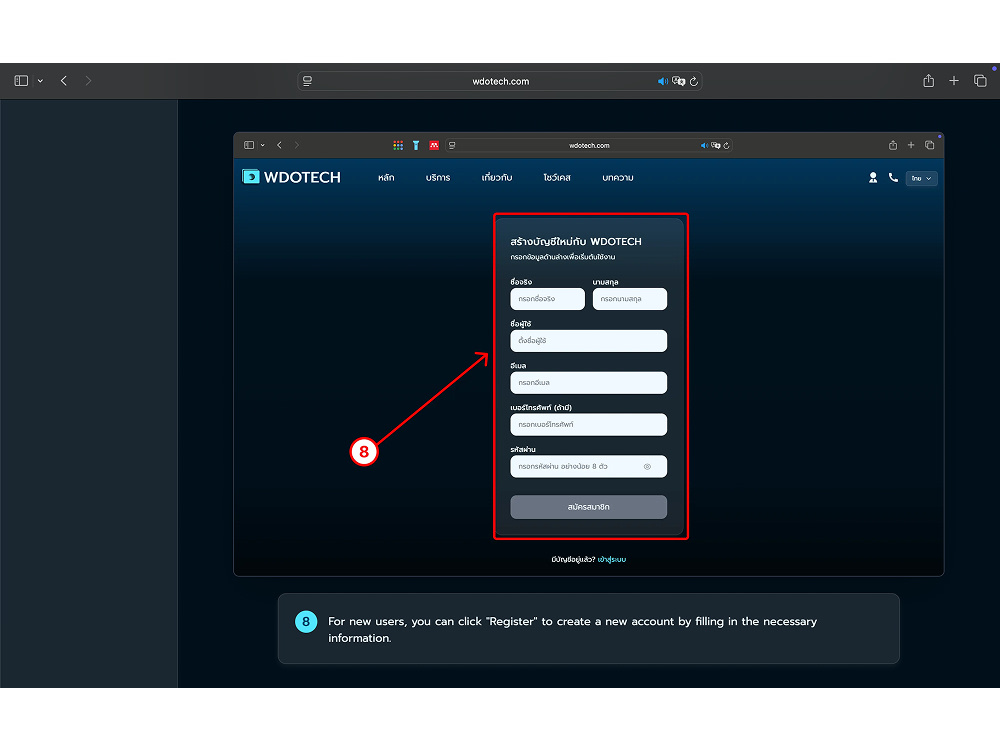Click the outer wdotech.com address bar
This screenshot has width=1000, height=750.
pos(500,81)
